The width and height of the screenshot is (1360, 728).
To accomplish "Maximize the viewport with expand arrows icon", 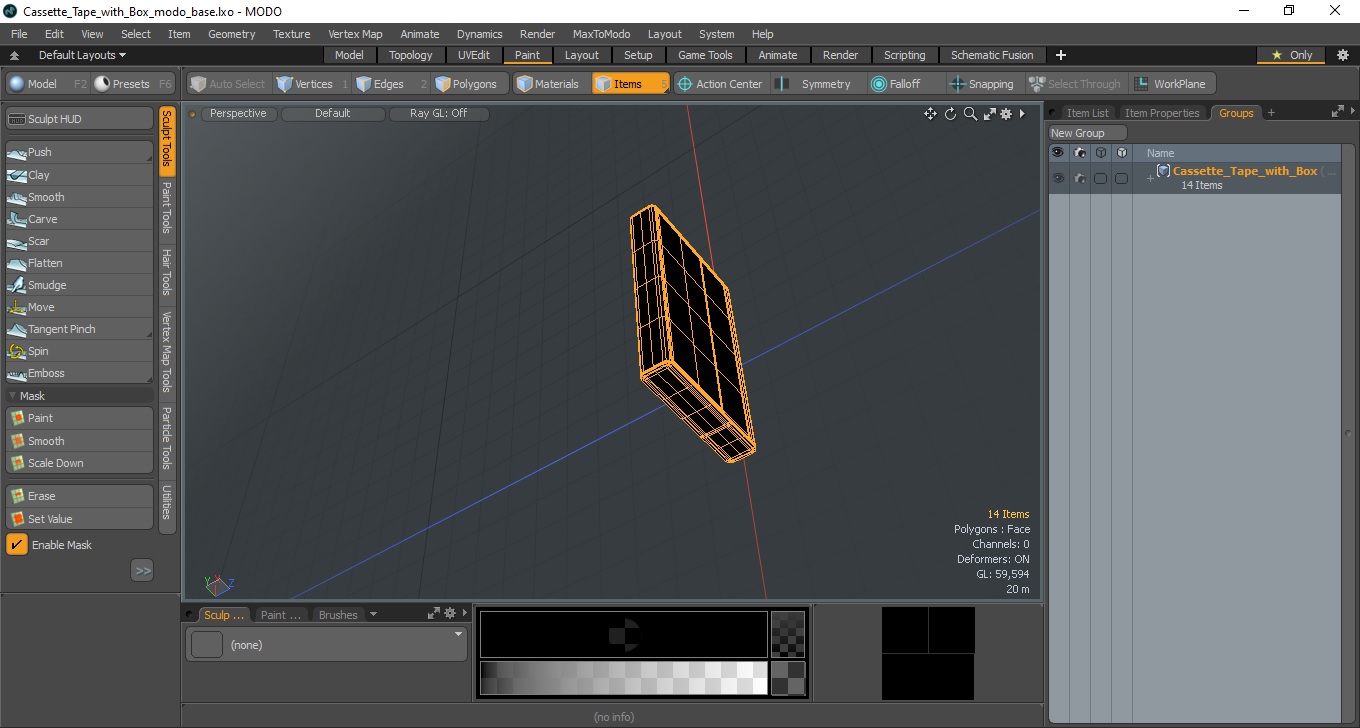I will click(989, 114).
